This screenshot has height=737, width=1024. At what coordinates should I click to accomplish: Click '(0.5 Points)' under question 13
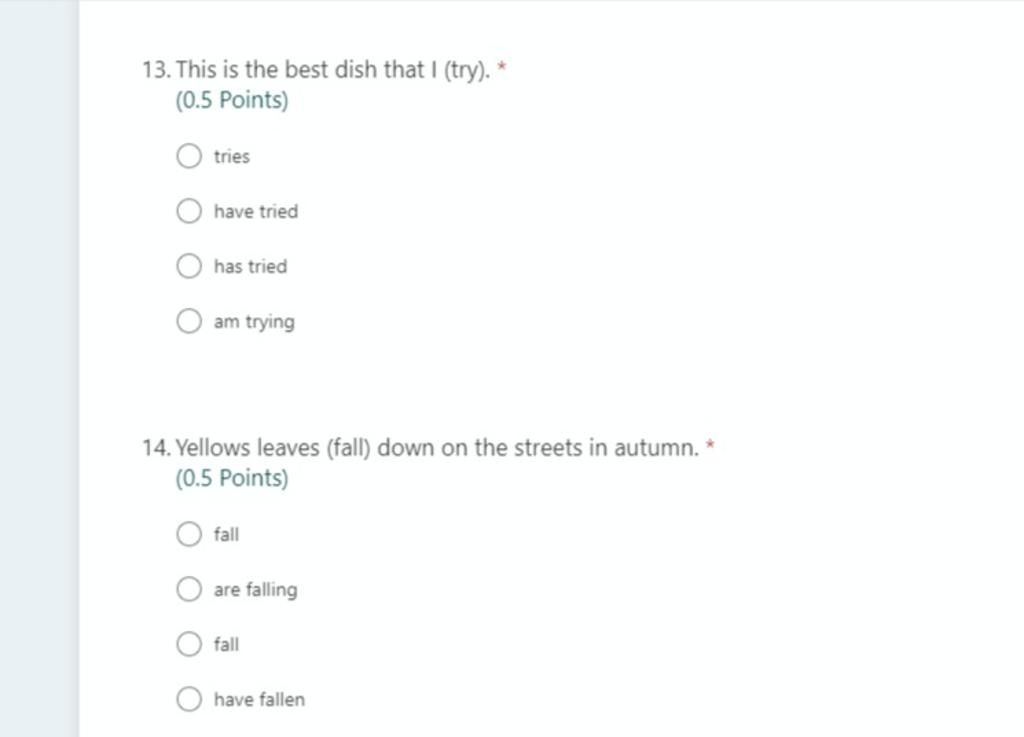click(x=232, y=100)
